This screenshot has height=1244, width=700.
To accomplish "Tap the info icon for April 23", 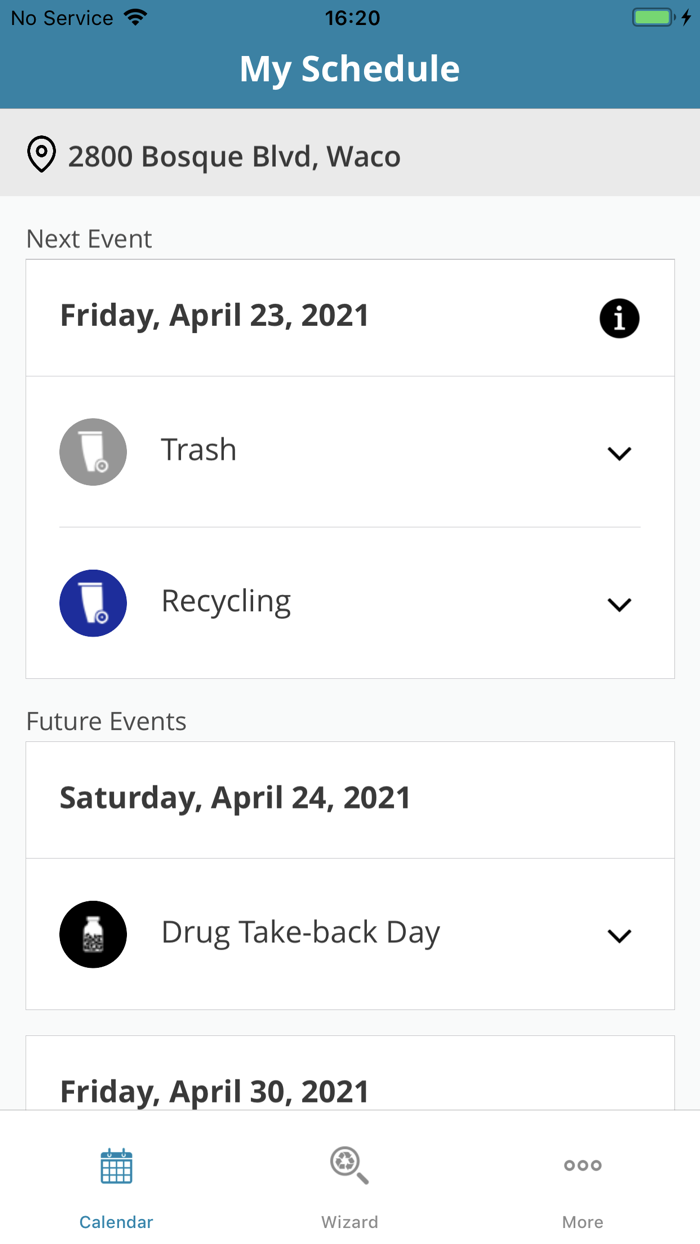I will pyautogui.click(x=619, y=319).
